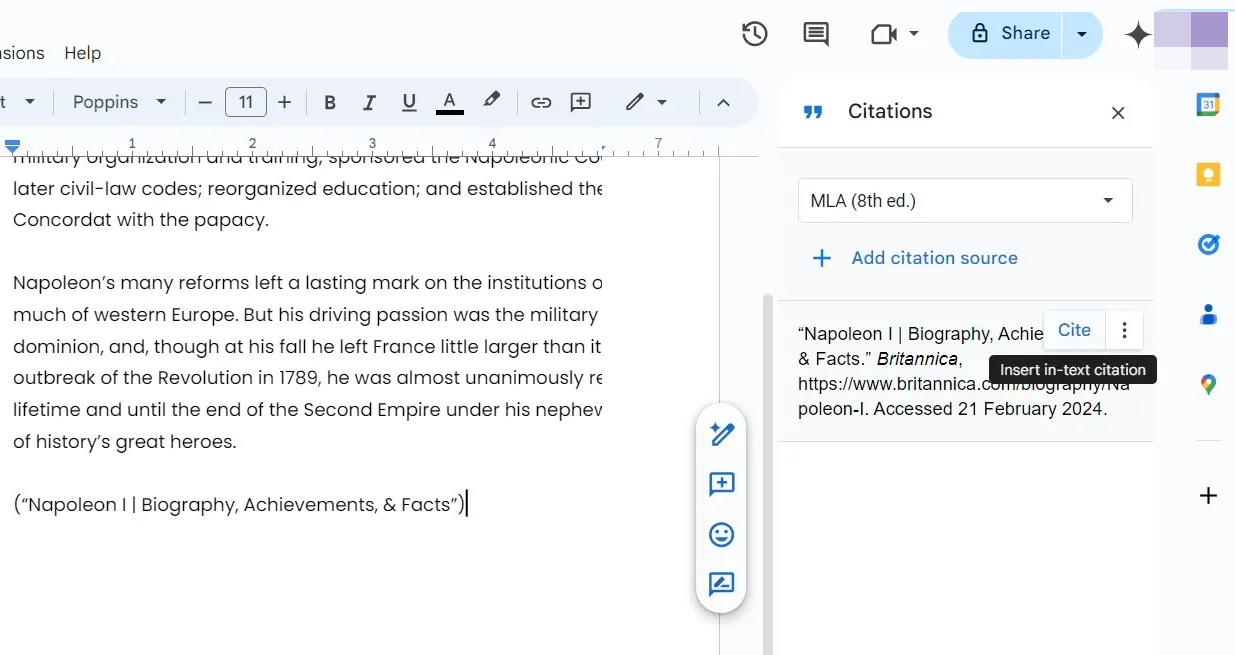Open the editing mode pencil dropdown

[646, 102]
